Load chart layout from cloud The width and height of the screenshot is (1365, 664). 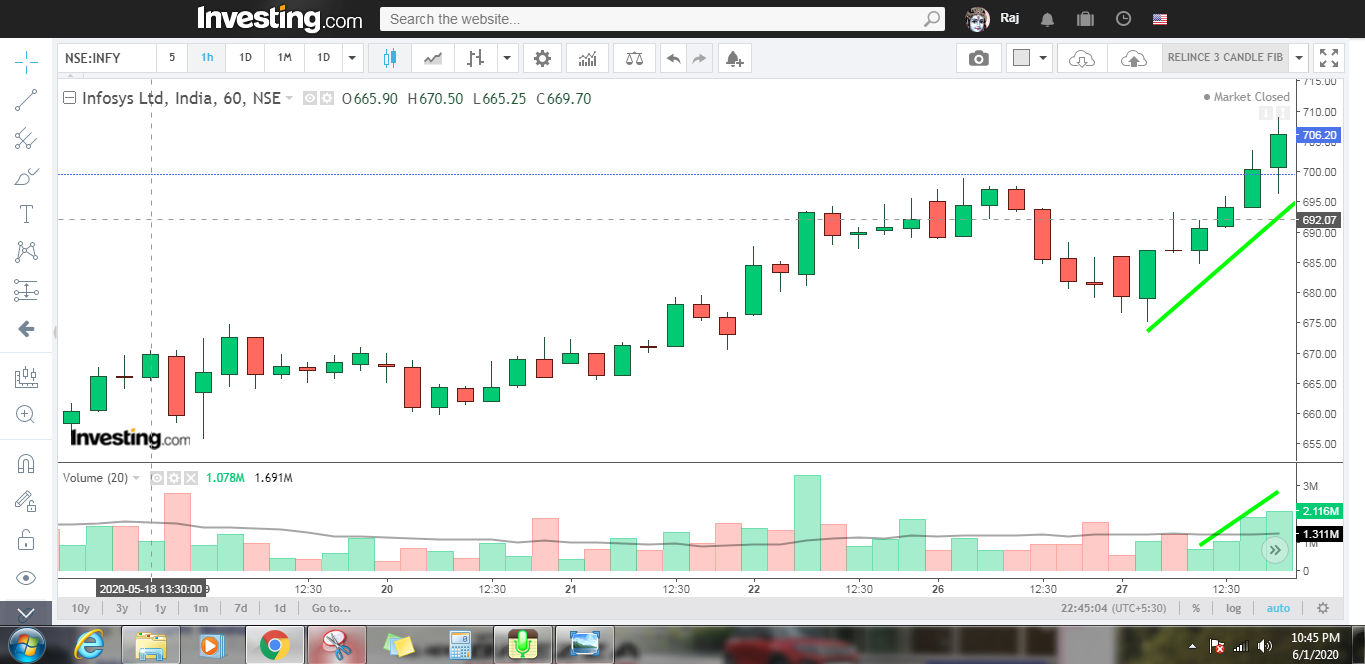click(x=1082, y=58)
